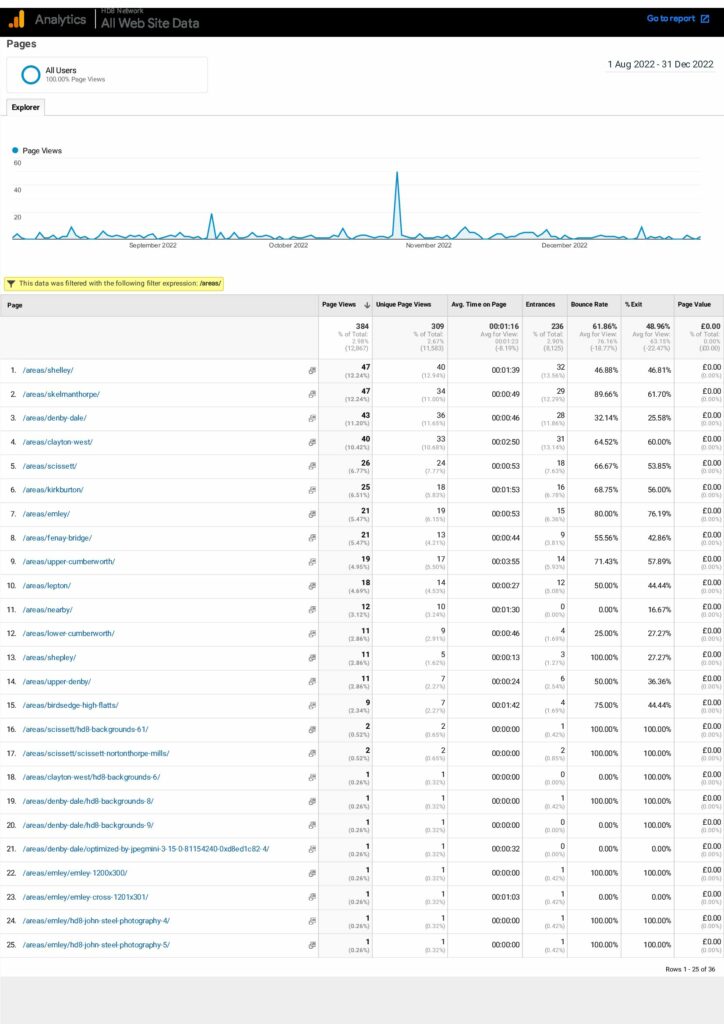Click the Google Analytics logo icon
The height and width of the screenshot is (1024, 724).
tap(17, 19)
